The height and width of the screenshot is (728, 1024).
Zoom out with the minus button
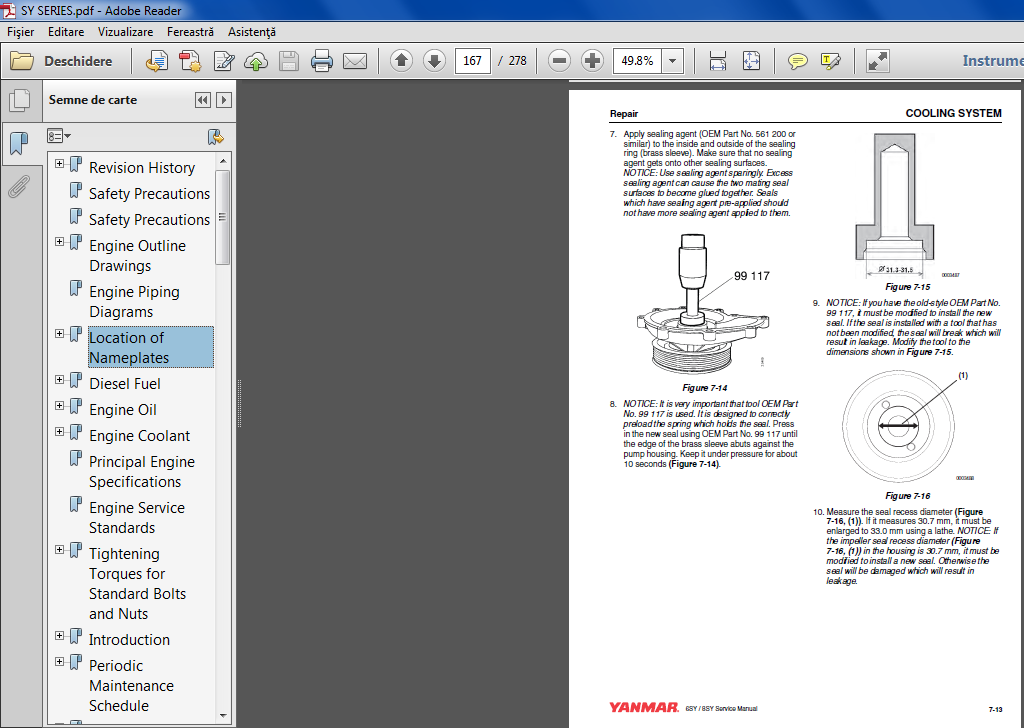click(559, 61)
